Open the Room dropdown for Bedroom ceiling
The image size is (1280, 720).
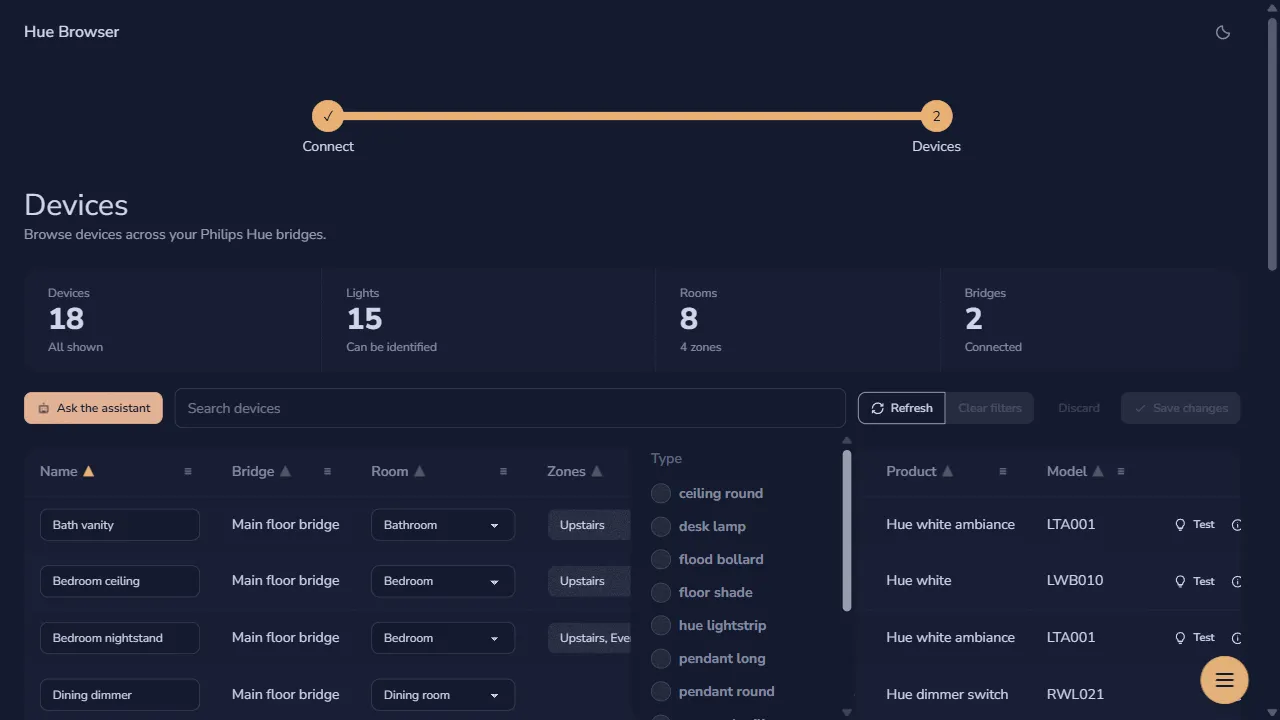pyautogui.click(x=443, y=581)
